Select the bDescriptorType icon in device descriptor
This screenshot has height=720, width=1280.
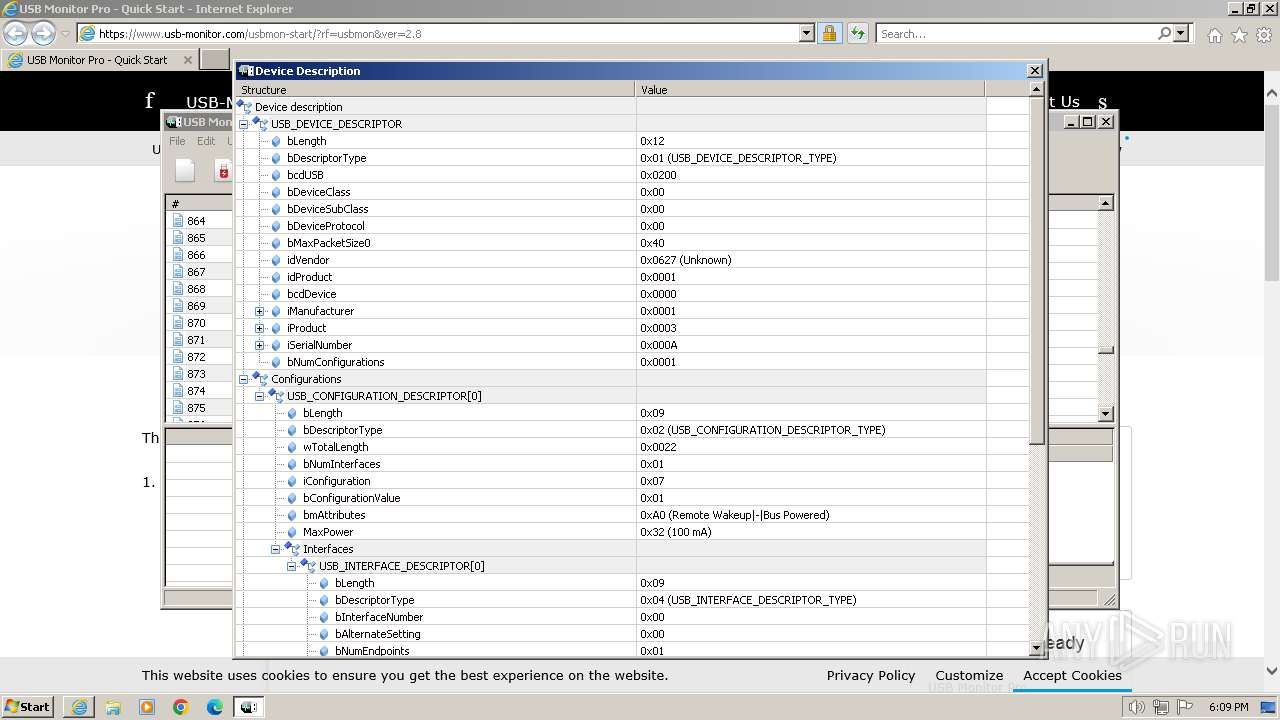click(276, 158)
